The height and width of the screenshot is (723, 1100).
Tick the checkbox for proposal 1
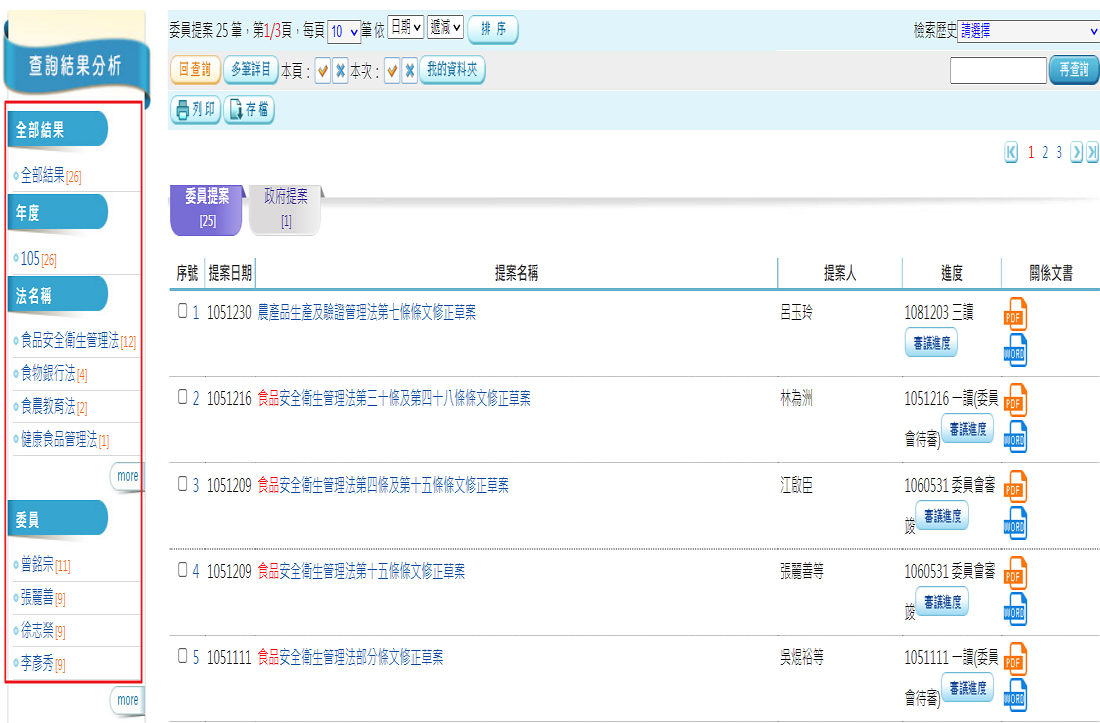(182, 312)
